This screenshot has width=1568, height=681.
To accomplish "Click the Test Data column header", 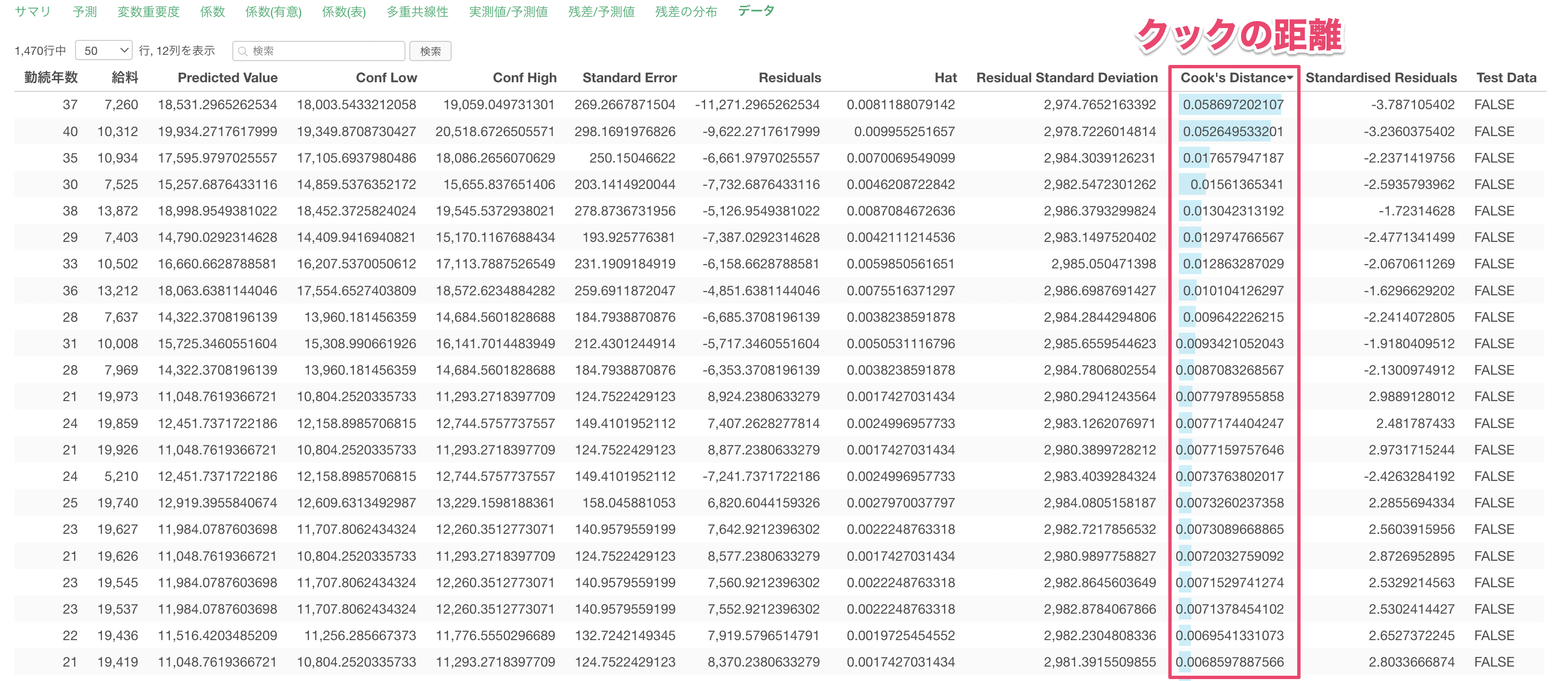I will [x=1506, y=77].
